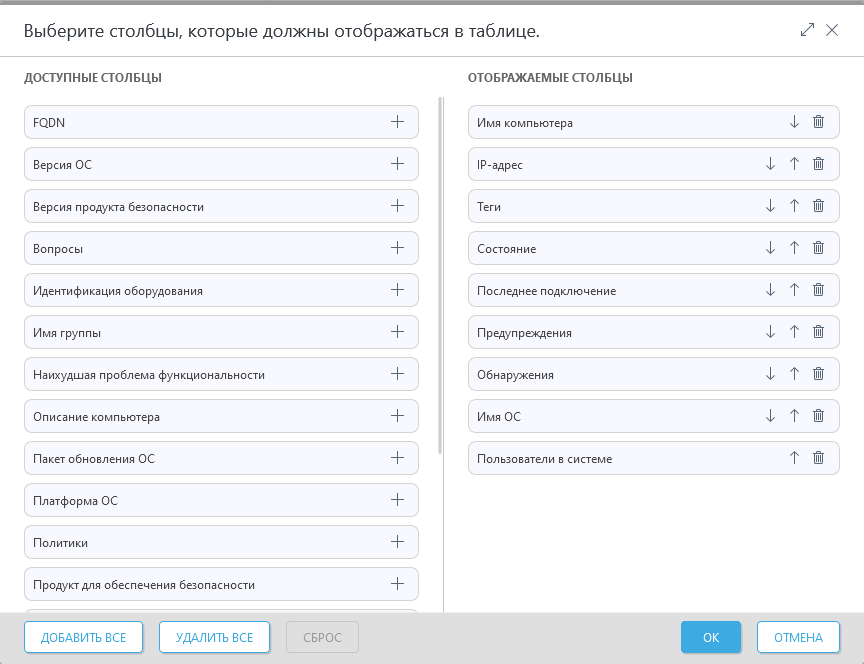Trash the Обнаружения column

pyautogui.click(x=818, y=374)
